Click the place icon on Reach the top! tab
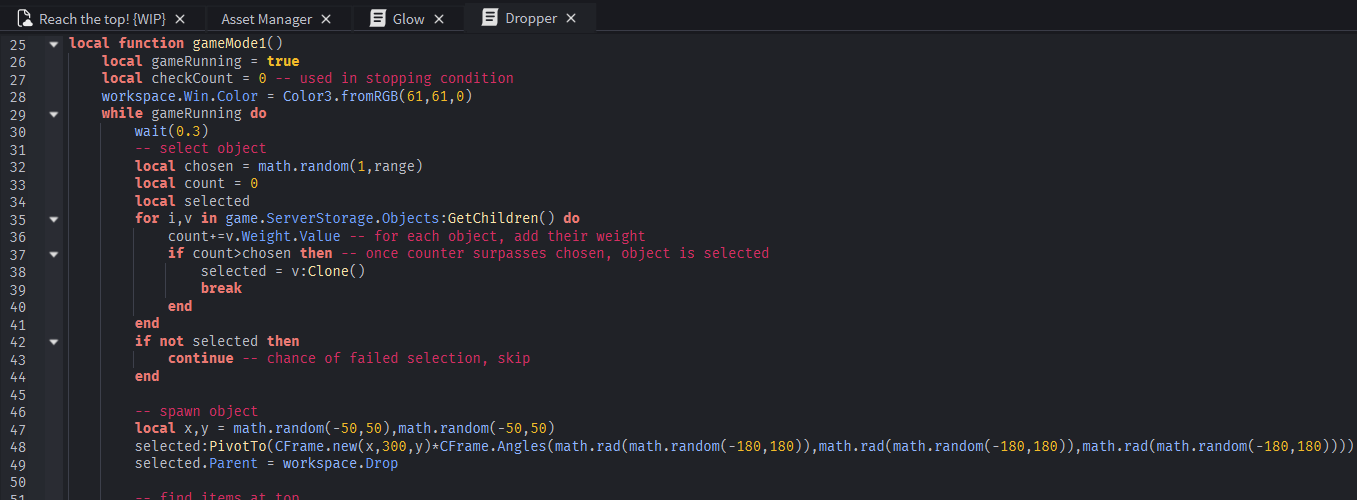Image resolution: width=1357 pixels, height=500 pixels. (25, 19)
